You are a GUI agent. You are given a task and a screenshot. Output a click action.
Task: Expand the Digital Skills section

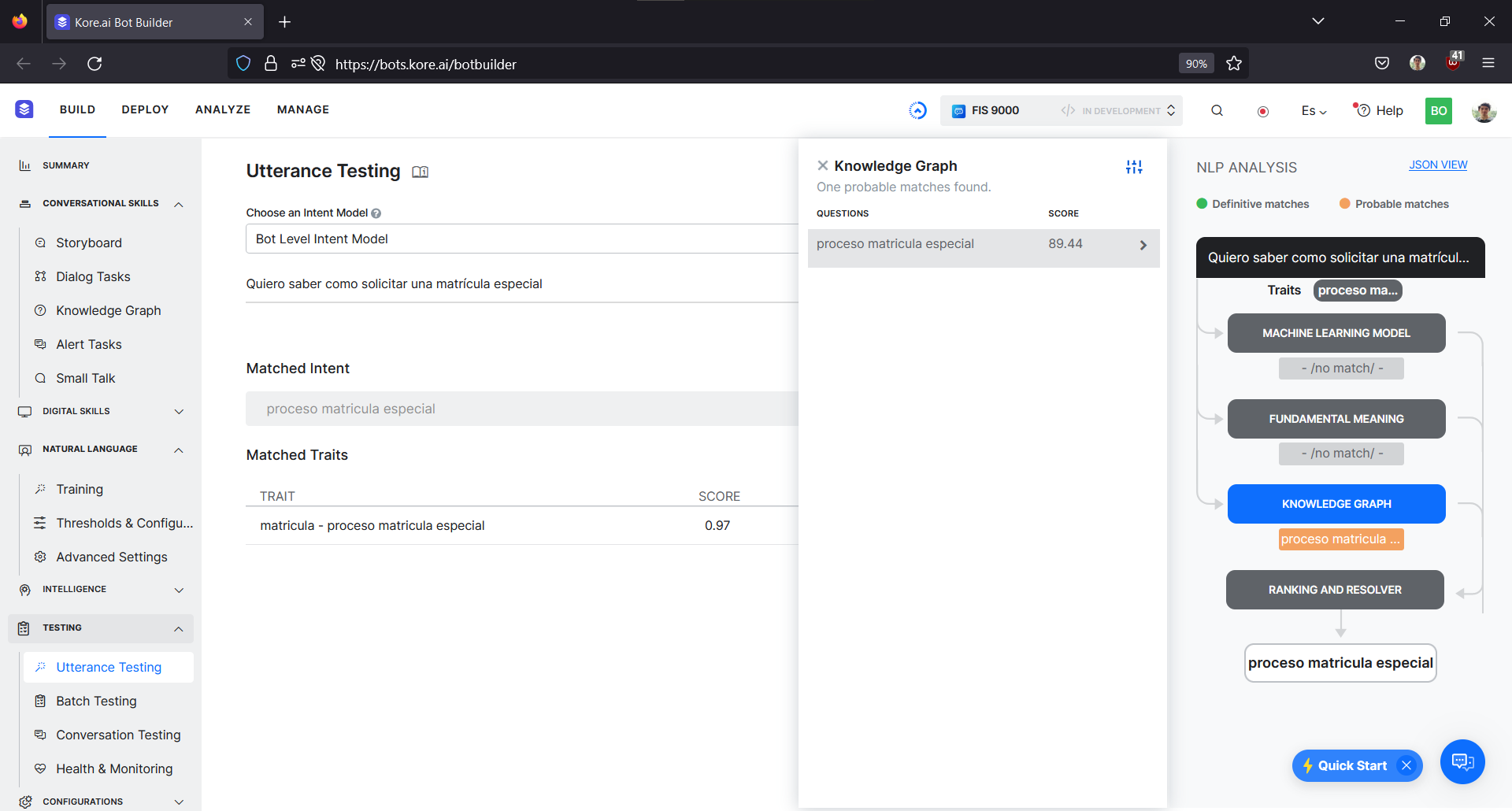[179, 412]
